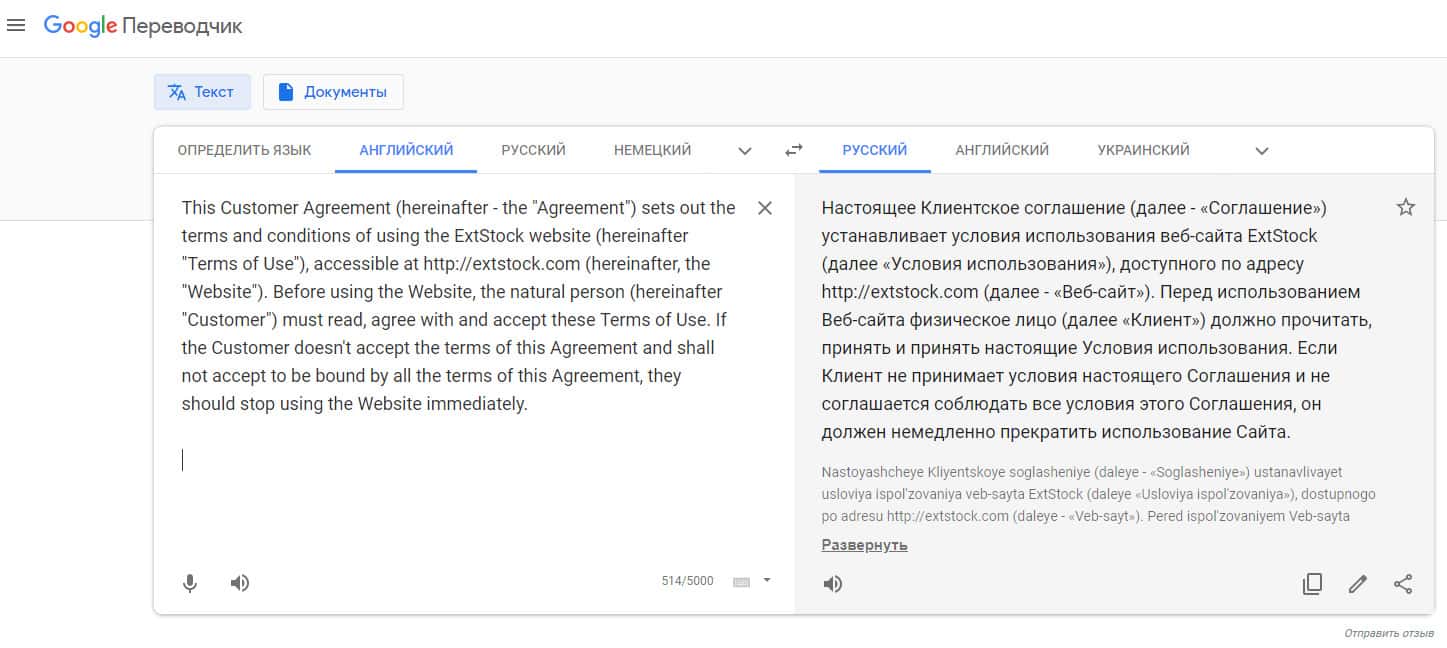Select Немецкий as source language
The height and width of the screenshot is (648, 1447).
click(x=652, y=150)
